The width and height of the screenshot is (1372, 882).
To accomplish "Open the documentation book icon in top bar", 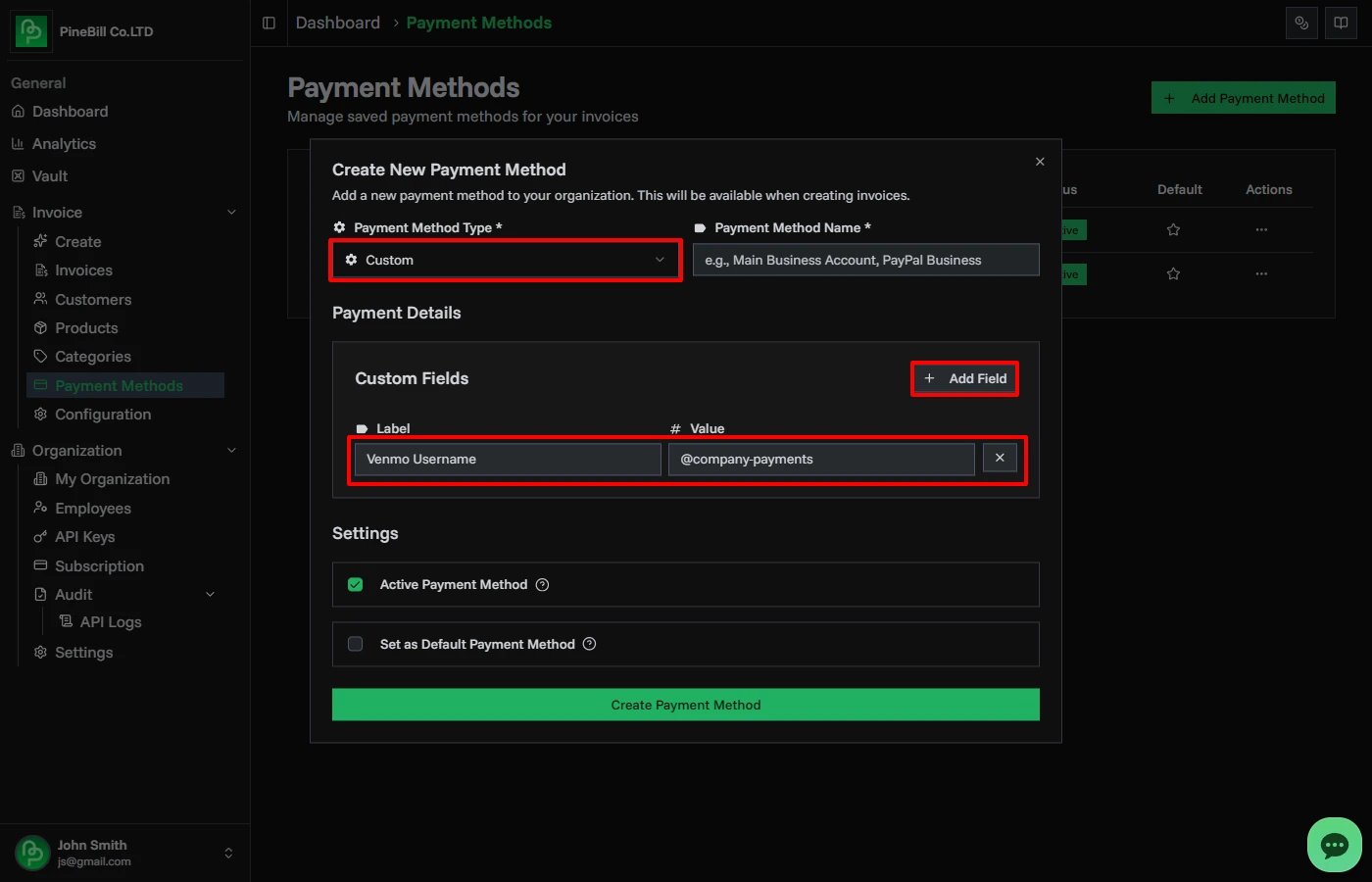I will pos(1341,23).
